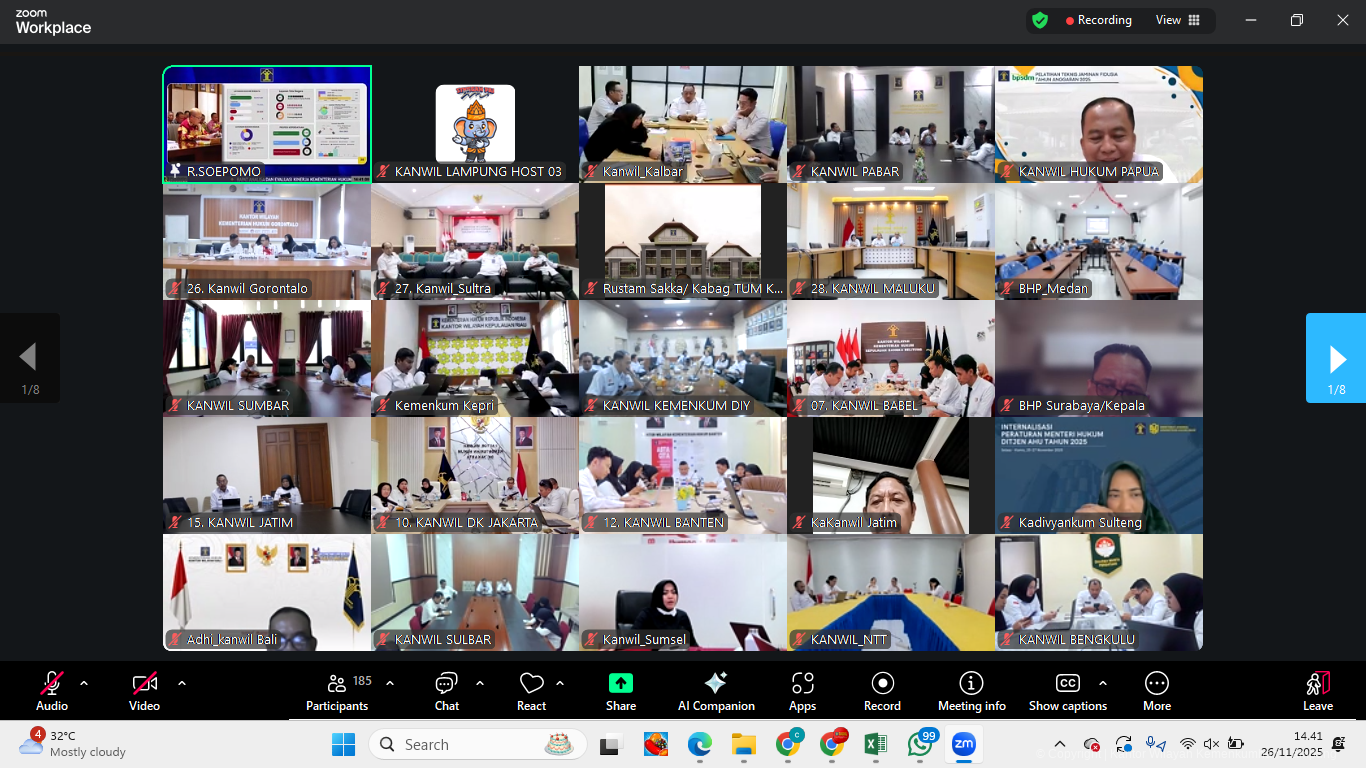This screenshot has height=768, width=1366.
Task: Open AI Companion
Action: tap(716, 684)
